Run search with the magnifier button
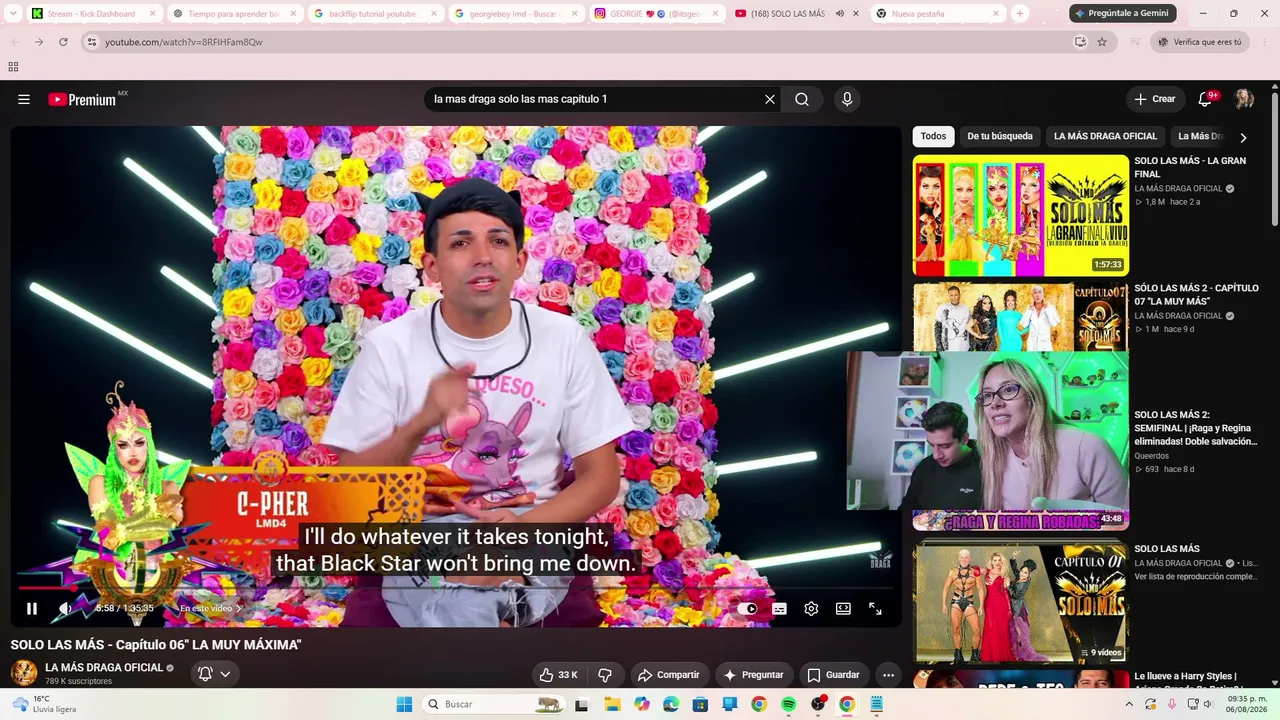Screen dimensions: 1280x720 pos(802,99)
